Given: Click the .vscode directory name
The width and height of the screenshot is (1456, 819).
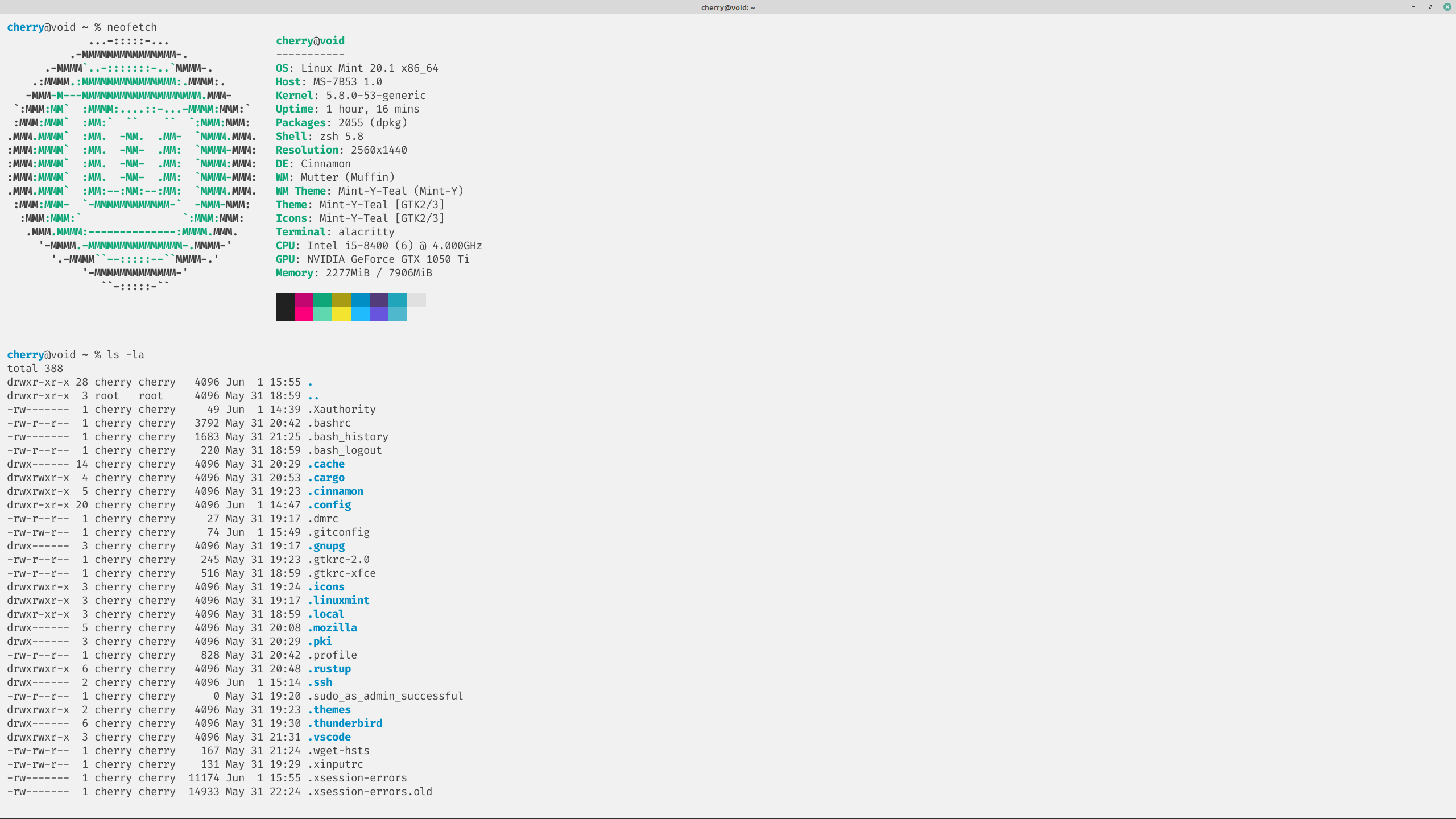Looking at the screenshot, I should pyautogui.click(x=329, y=737).
